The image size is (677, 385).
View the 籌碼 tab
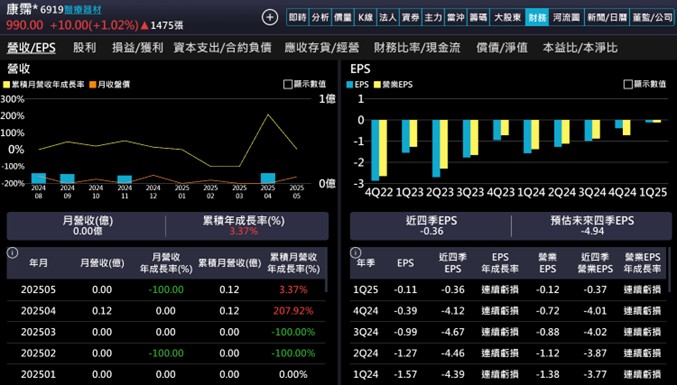[x=478, y=18]
